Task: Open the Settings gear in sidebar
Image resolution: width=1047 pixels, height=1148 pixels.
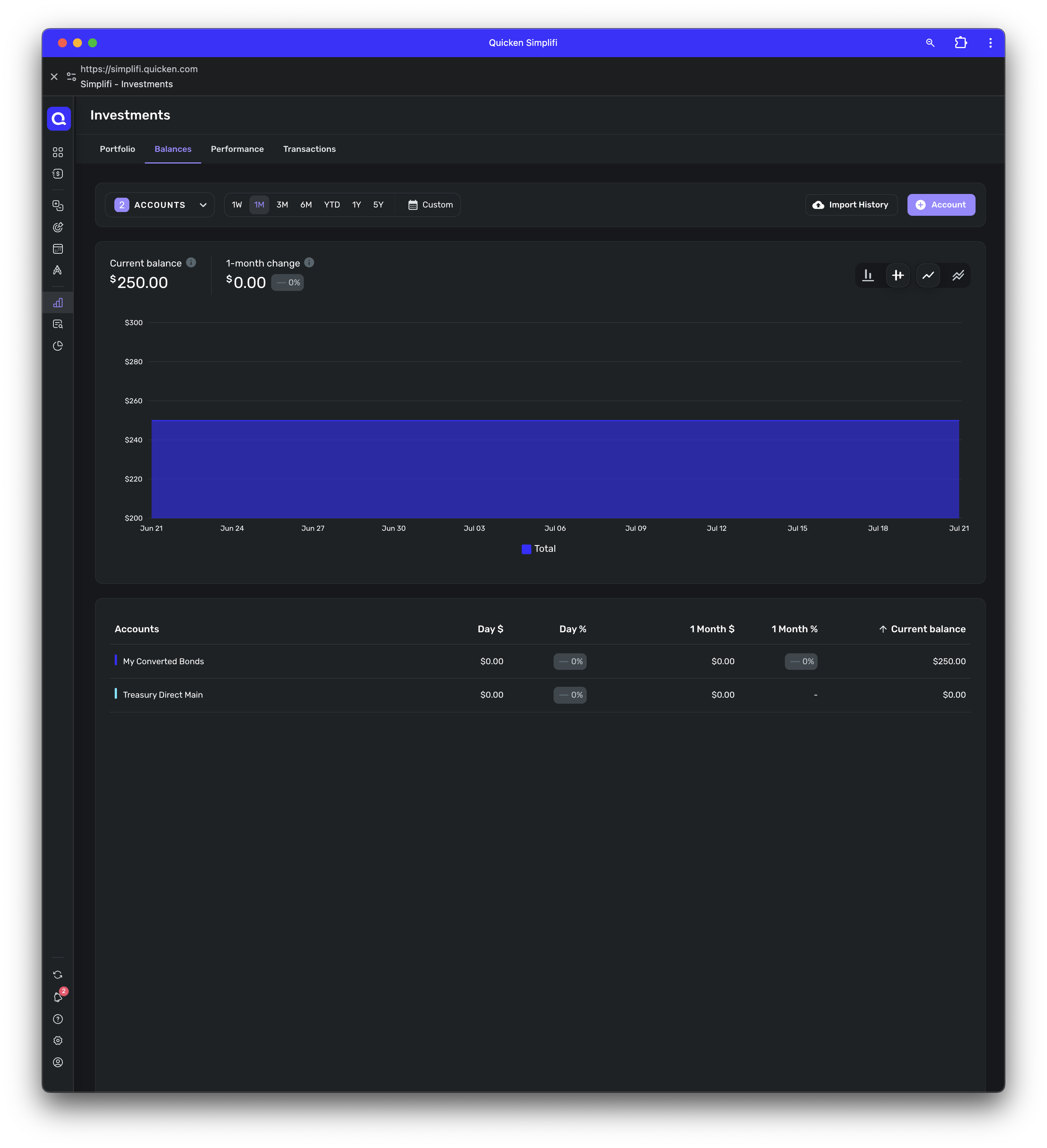Action: tap(58, 1040)
